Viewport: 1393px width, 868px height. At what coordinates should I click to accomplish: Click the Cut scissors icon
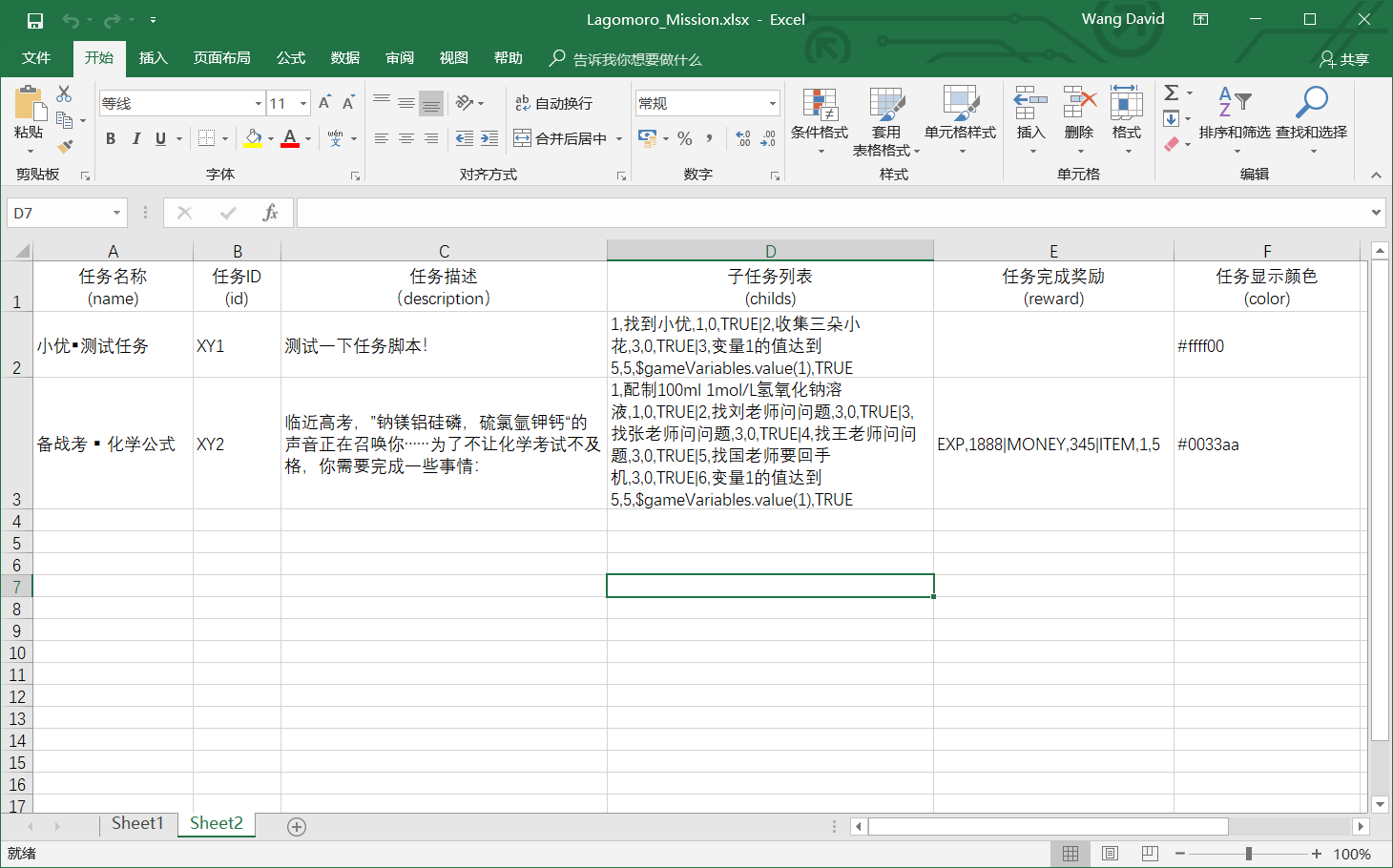64,93
